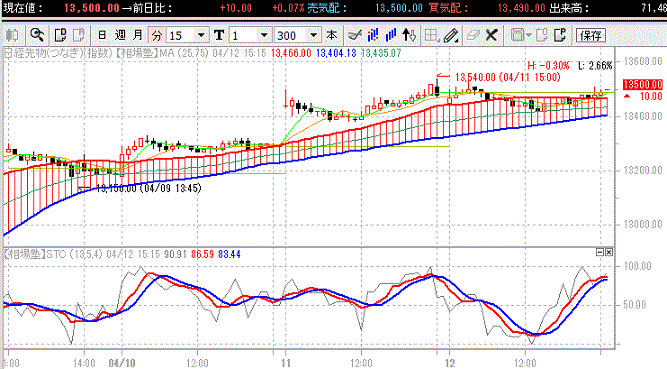
Task: Click the 13000.00 price axis label
Action: (x=643, y=224)
